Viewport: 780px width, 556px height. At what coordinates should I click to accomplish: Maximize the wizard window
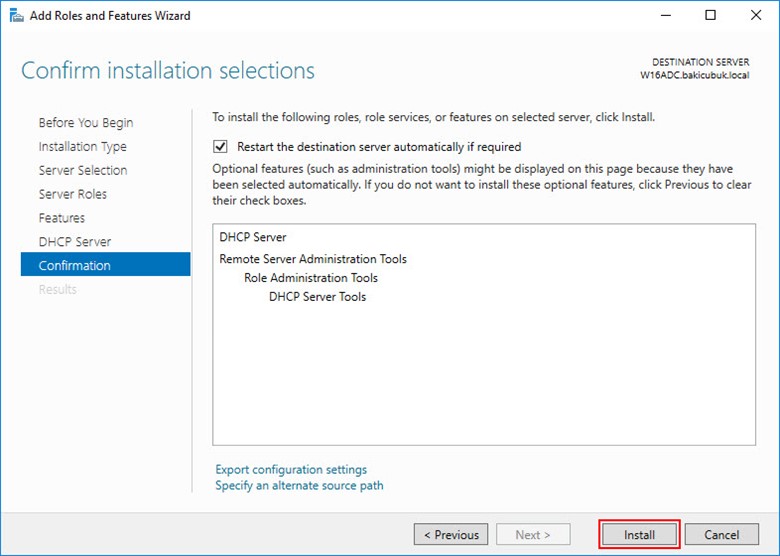(x=710, y=15)
